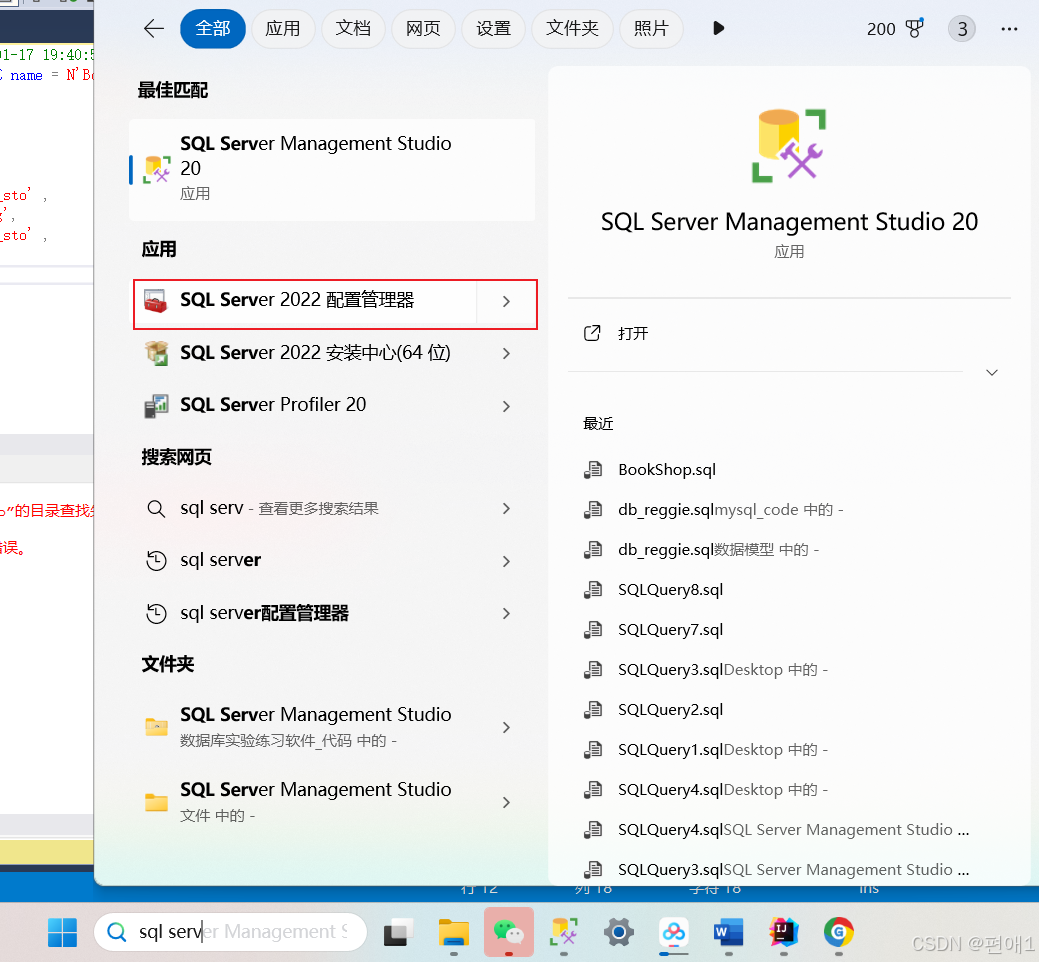Screen dimensions: 1039x962
Task: Open the Management Studio folder in 数据库实验练习软件_代码
Action: 305,727
